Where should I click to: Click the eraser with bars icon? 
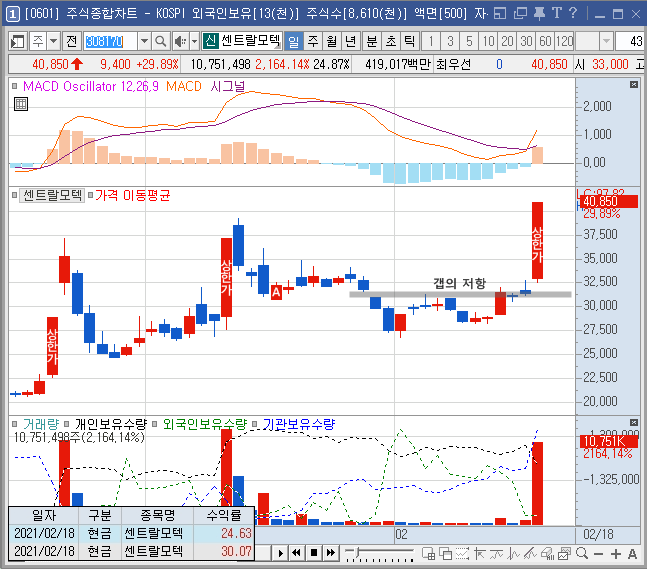pos(548,554)
